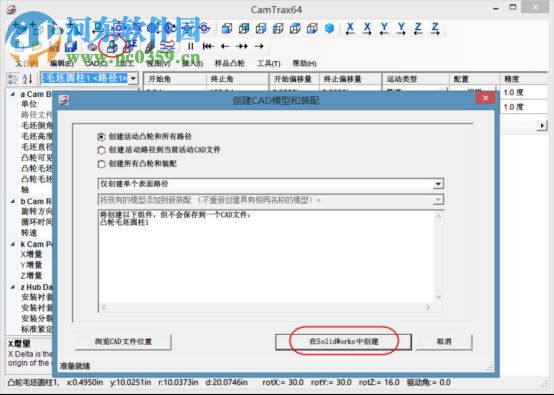Click the 在SolidWorks中创建 button
This screenshot has width=554, height=395.
(x=343, y=342)
